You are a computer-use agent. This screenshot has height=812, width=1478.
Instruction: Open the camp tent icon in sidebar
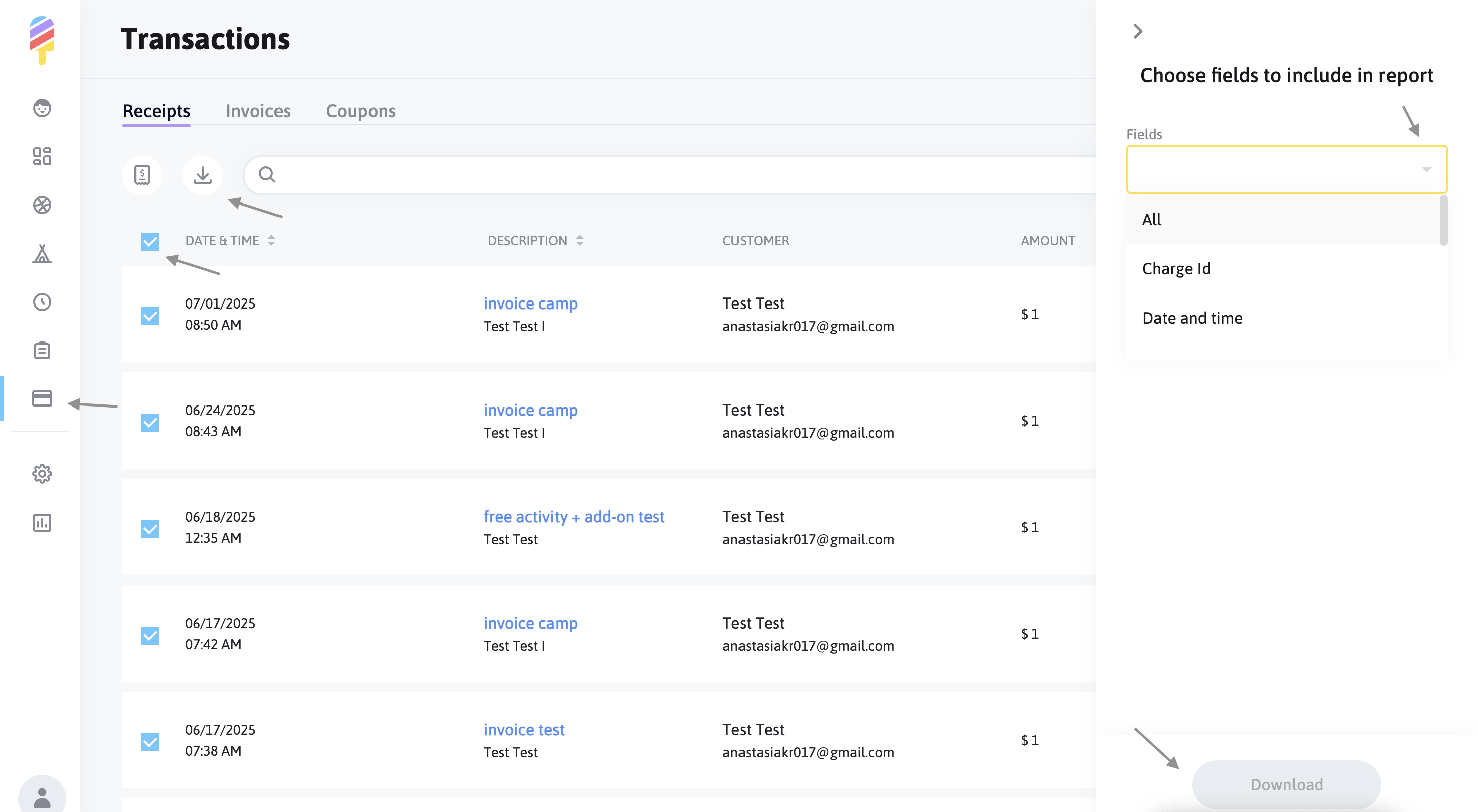pos(42,253)
